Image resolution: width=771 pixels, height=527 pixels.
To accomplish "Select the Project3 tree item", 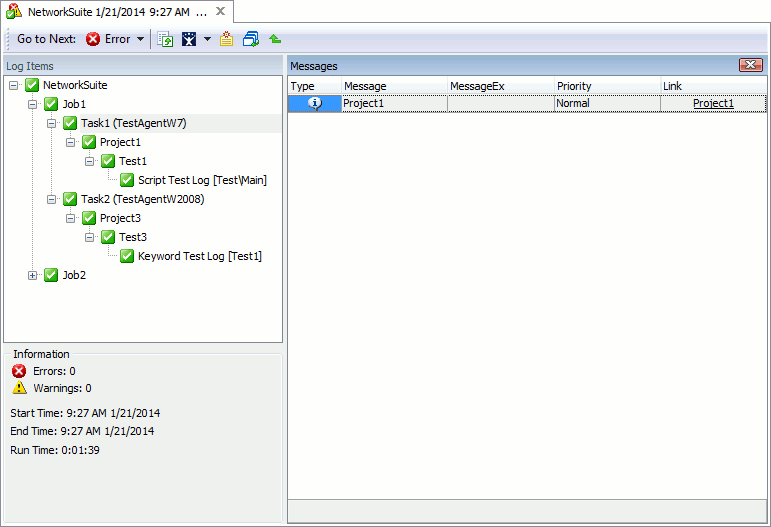I will [x=120, y=218].
